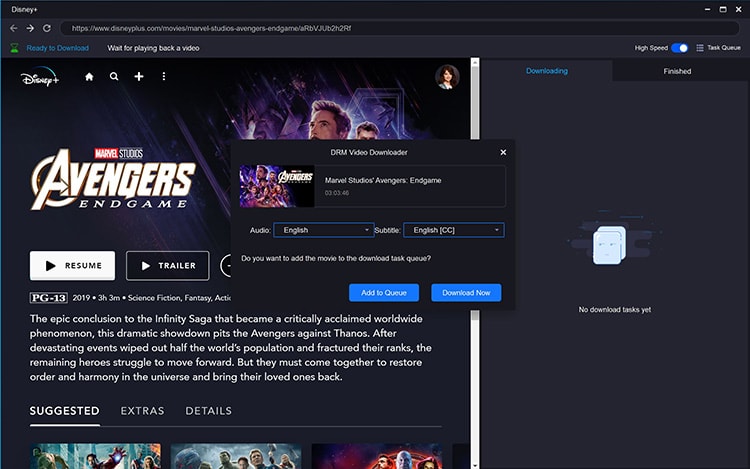Open the Subtitle language dropdown
This screenshot has width=750, height=469.
(453, 230)
